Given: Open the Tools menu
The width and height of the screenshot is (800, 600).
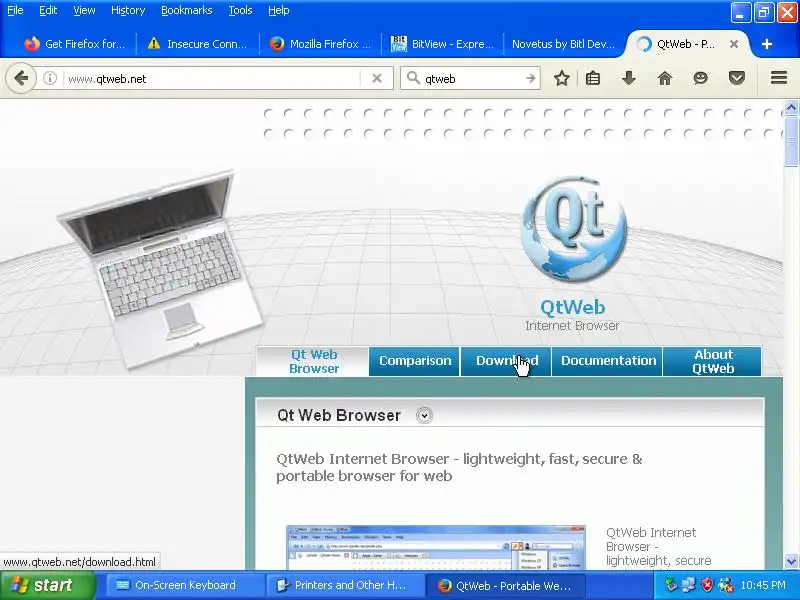Looking at the screenshot, I should click(x=240, y=10).
